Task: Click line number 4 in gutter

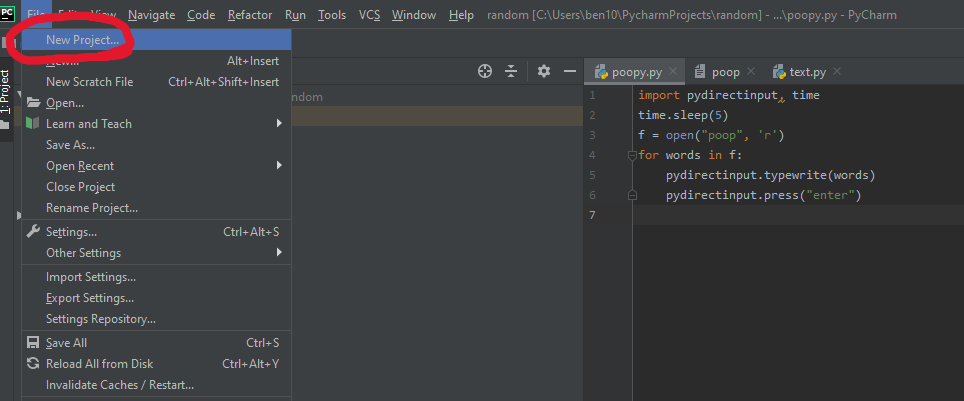Action: point(592,155)
